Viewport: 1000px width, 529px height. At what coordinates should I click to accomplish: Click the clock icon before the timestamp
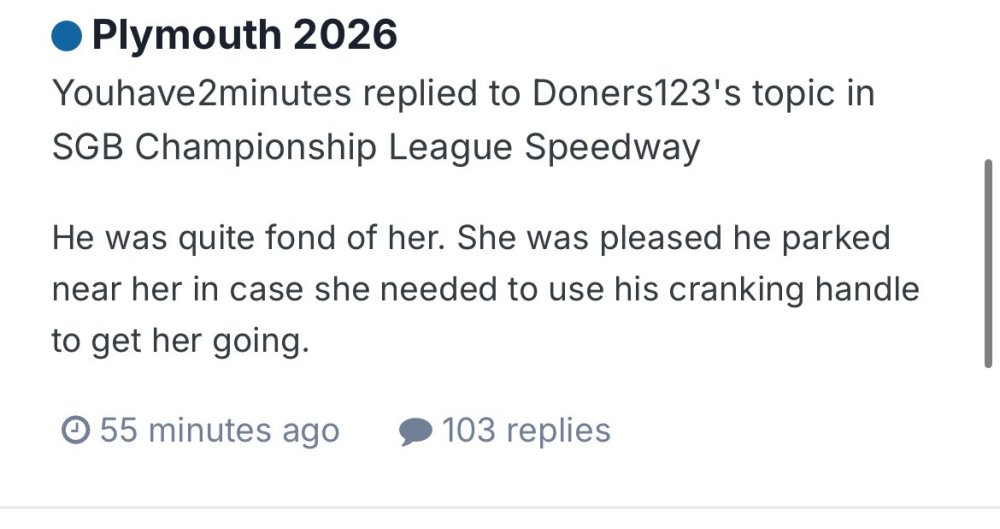(x=75, y=431)
